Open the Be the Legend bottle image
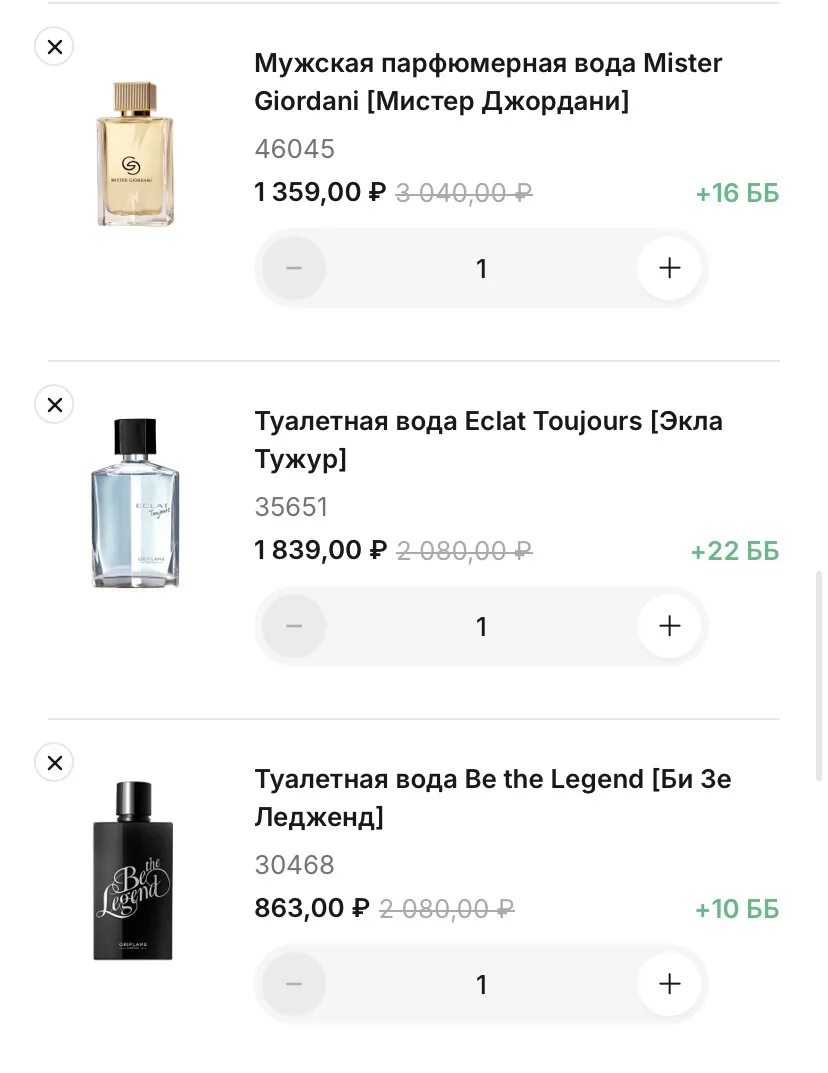 click(133, 869)
